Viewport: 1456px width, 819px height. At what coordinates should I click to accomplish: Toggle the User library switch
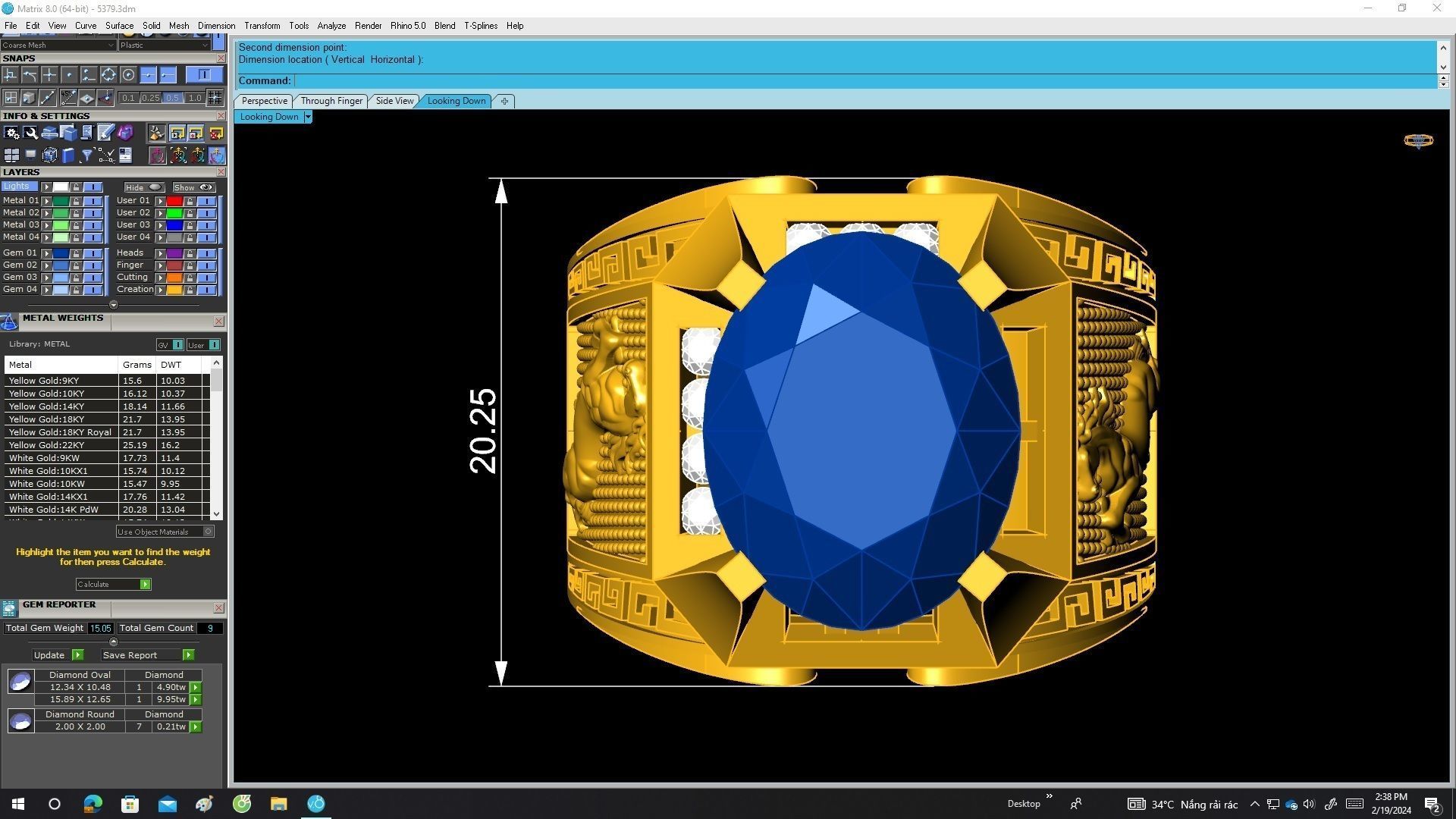point(203,345)
